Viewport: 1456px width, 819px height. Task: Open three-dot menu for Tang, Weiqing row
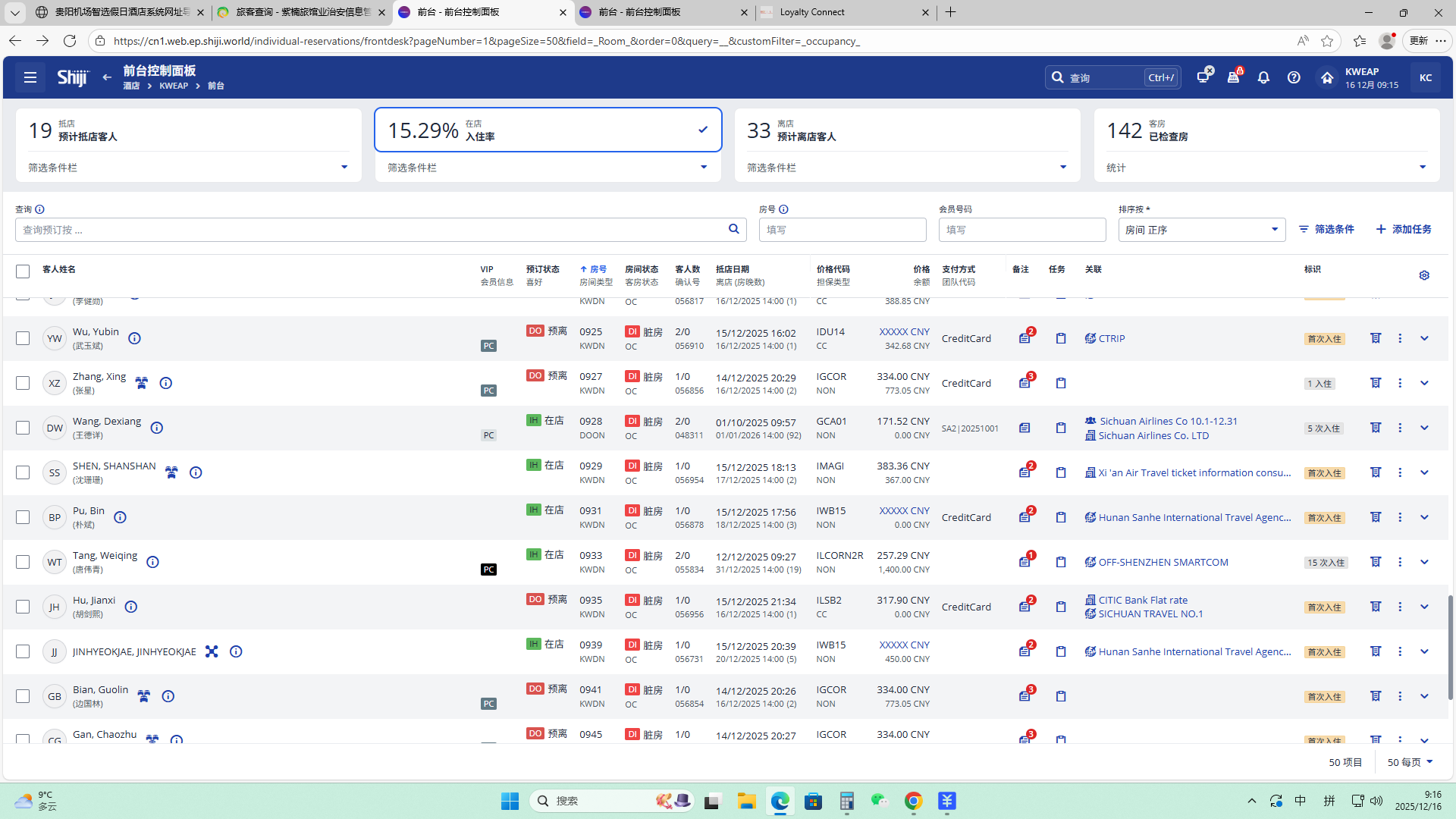coord(1400,562)
